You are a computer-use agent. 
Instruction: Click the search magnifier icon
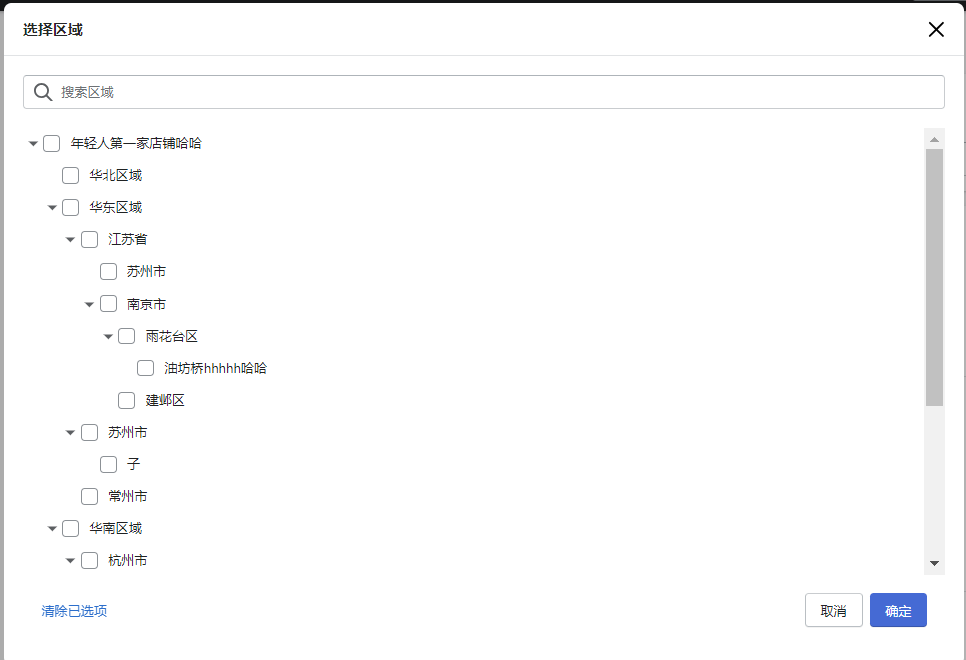[43, 92]
